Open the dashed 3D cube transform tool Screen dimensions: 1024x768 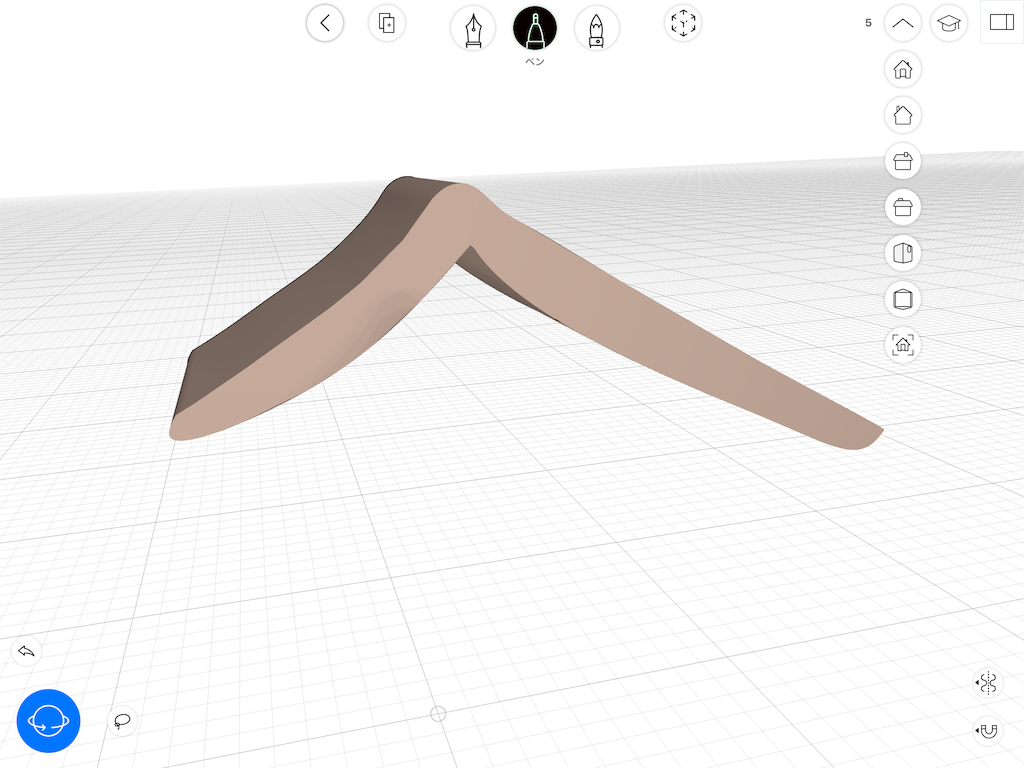tap(683, 24)
